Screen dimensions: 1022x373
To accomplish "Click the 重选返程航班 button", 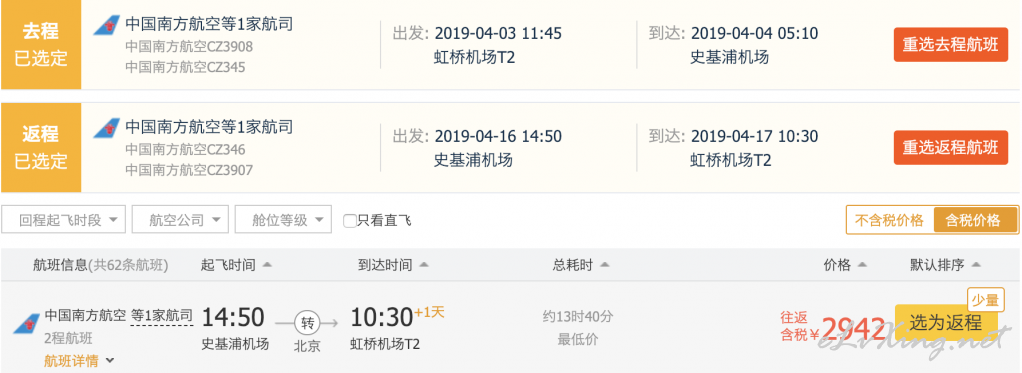I will click(x=950, y=147).
